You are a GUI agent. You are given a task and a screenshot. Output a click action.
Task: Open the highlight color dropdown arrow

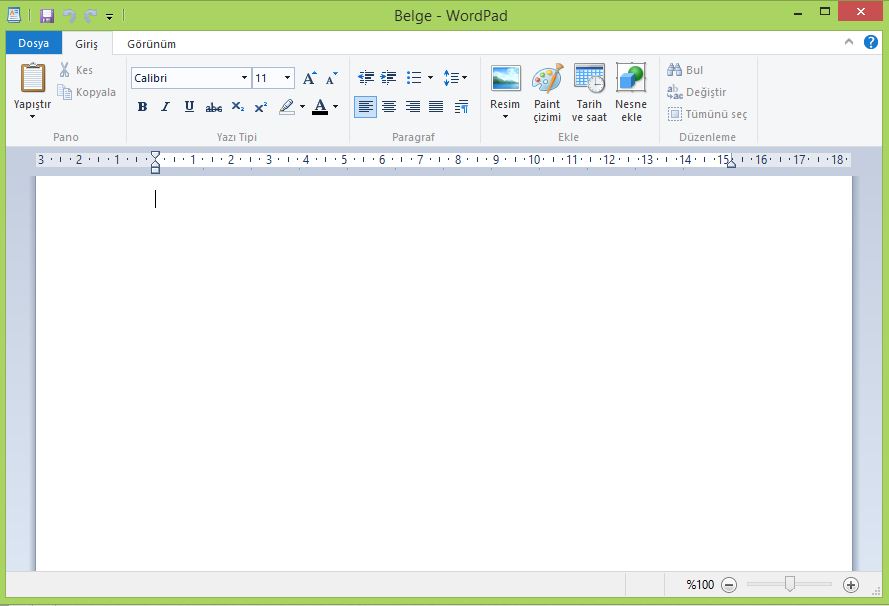pos(302,107)
